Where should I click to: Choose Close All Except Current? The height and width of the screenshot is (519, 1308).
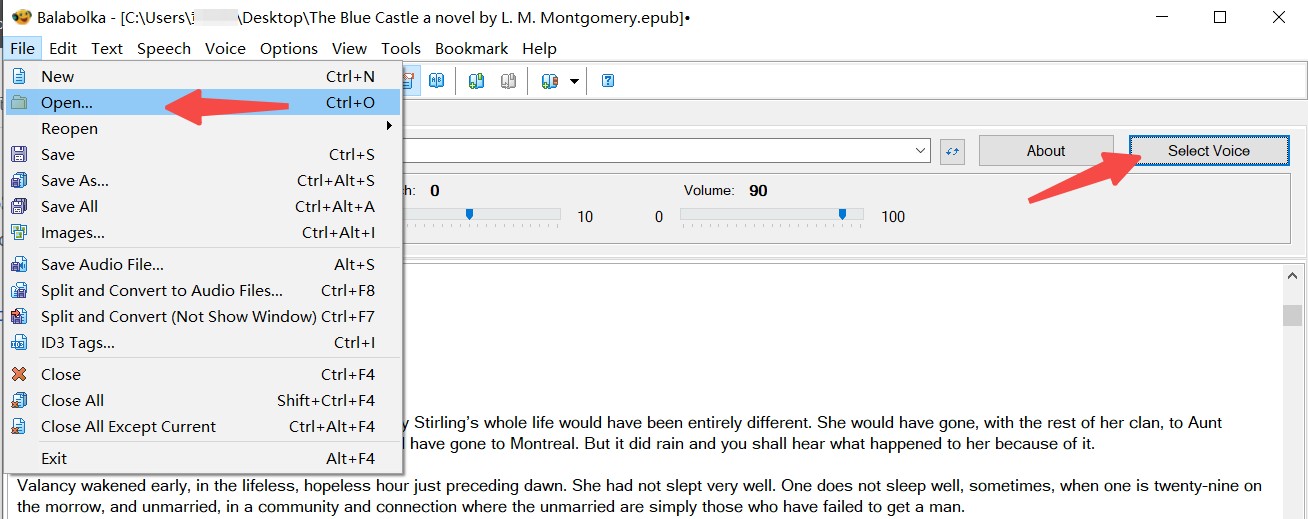(x=203, y=426)
